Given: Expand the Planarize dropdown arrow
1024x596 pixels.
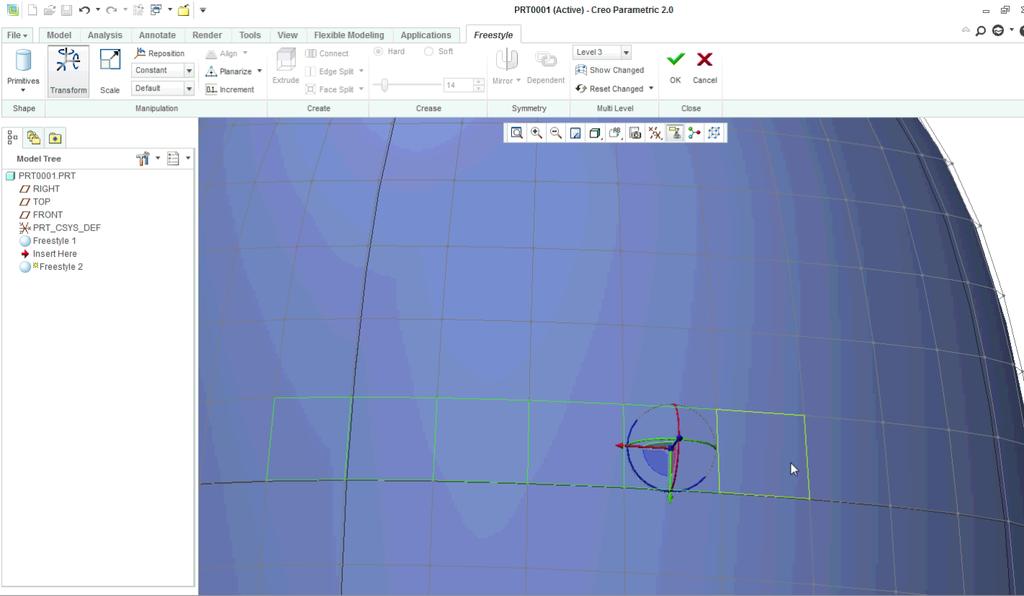Looking at the screenshot, I should [x=259, y=71].
